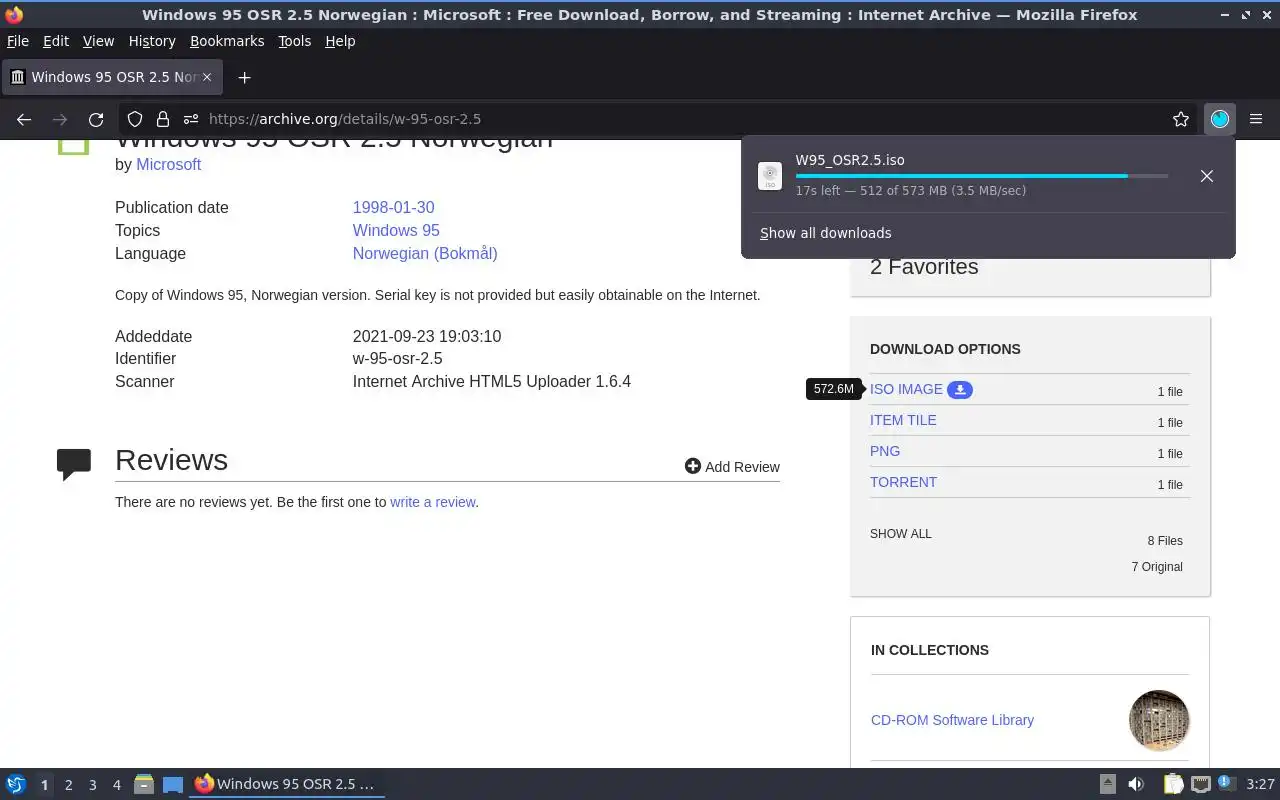Open the Downloads toolbar button
Screen dimensions: 1280x800
[x=1220, y=119]
